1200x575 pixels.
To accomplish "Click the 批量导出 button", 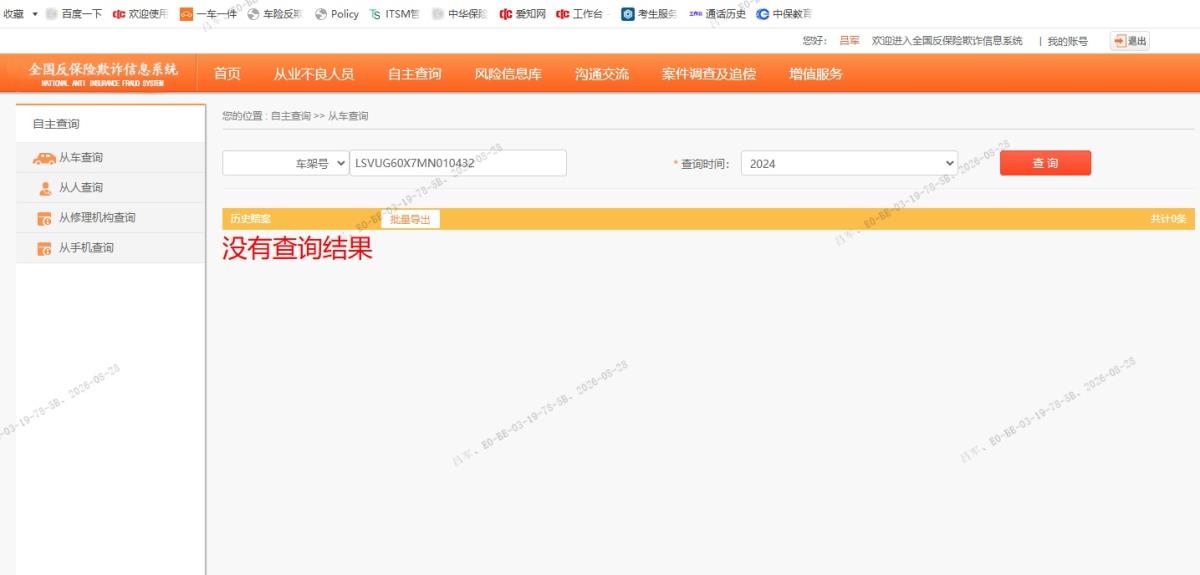I will (x=410, y=219).
